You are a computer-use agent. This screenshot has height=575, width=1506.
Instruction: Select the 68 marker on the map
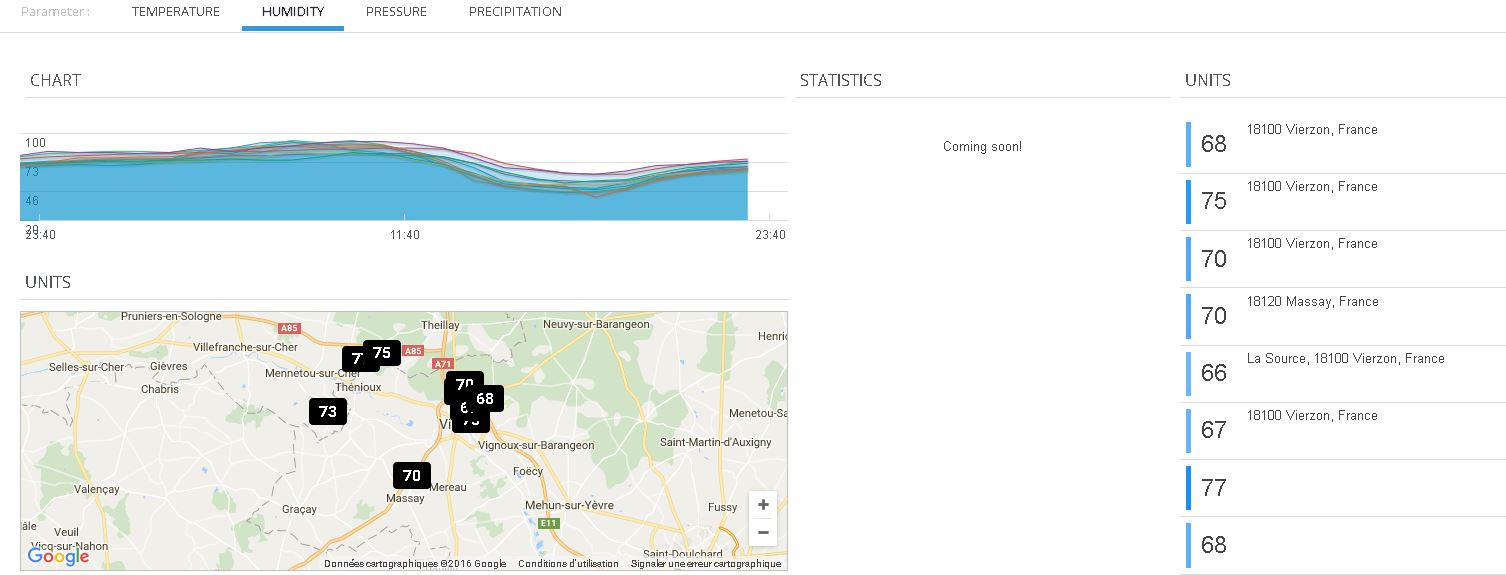tap(486, 398)
